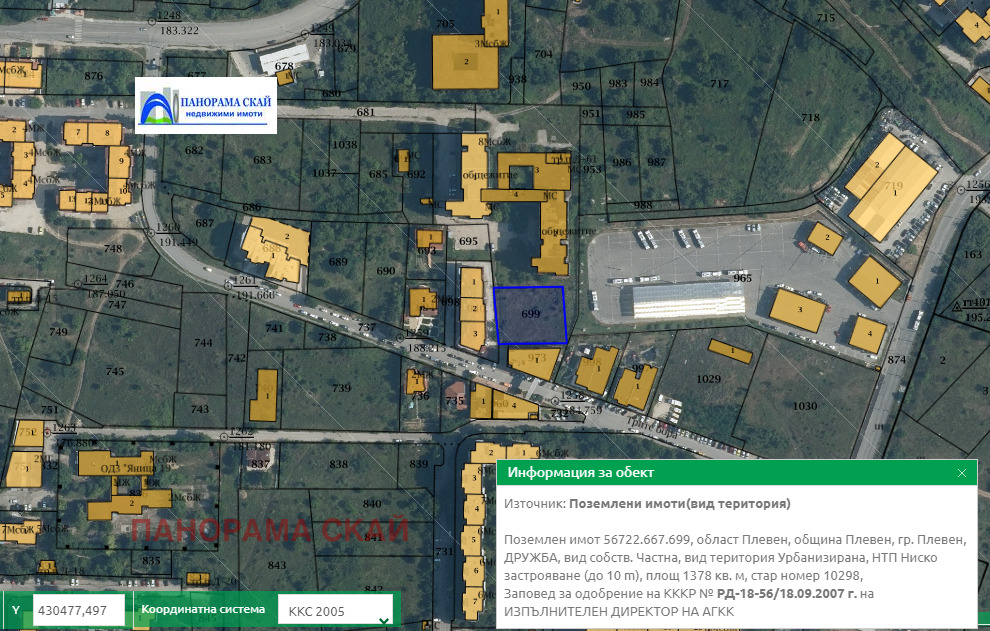Image resolution: width=990 pixels, height=631 pixels.
Task: Click the building in parcel 686
Action: [x=275, y=250]
